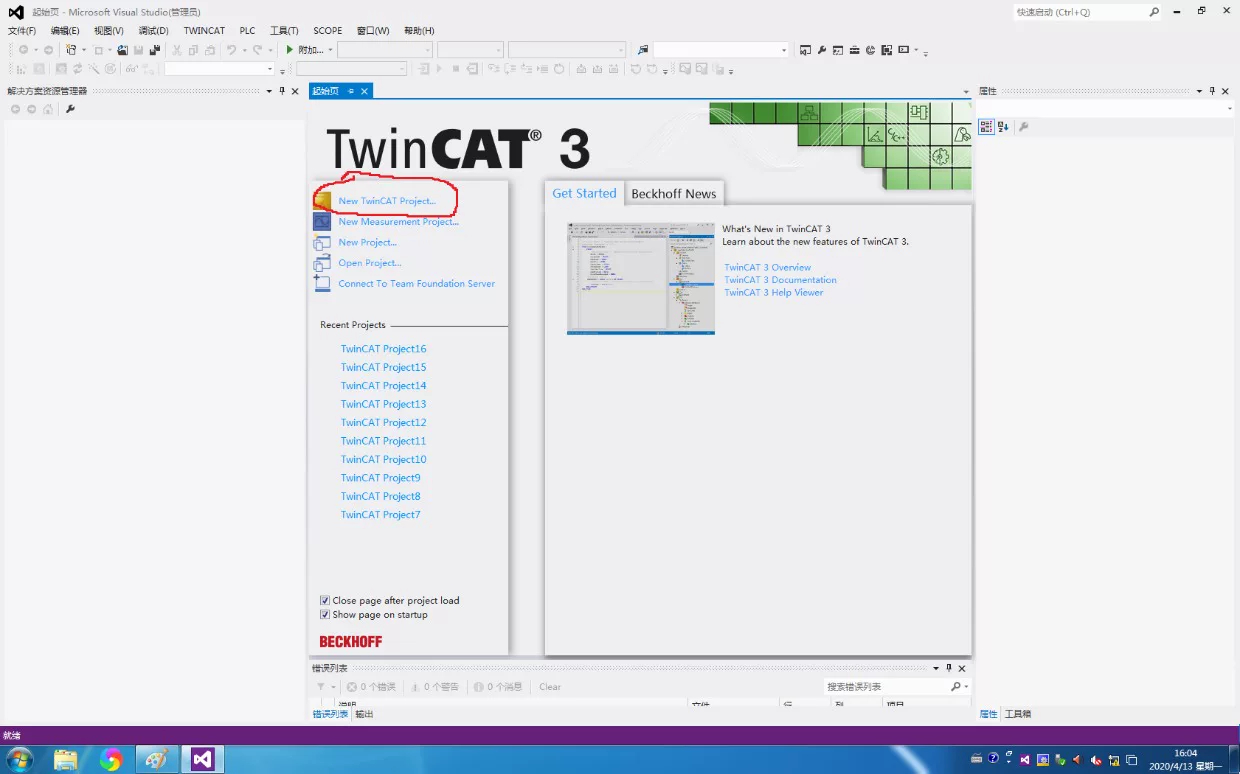Open the Error List window options dropdown

coord(936,668)
